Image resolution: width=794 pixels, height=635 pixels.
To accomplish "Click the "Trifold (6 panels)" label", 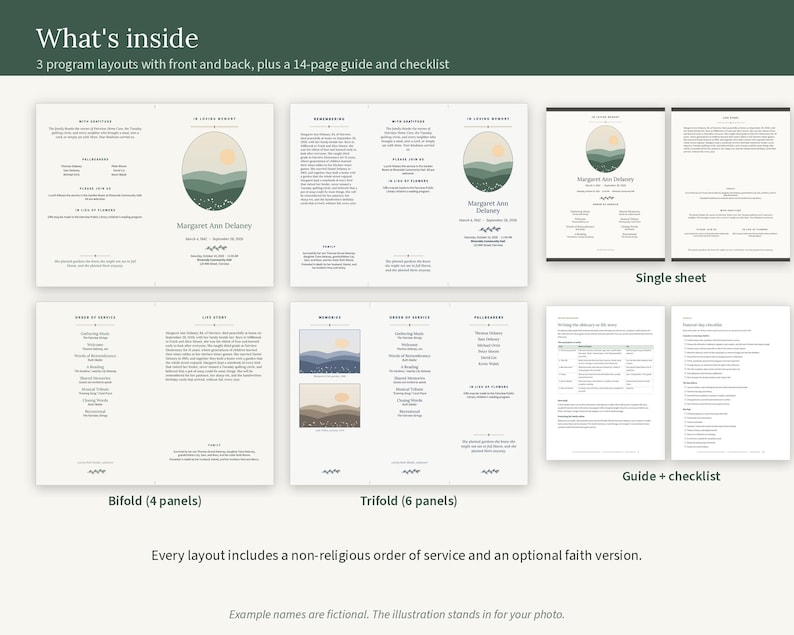I will (x=409, y=501).
